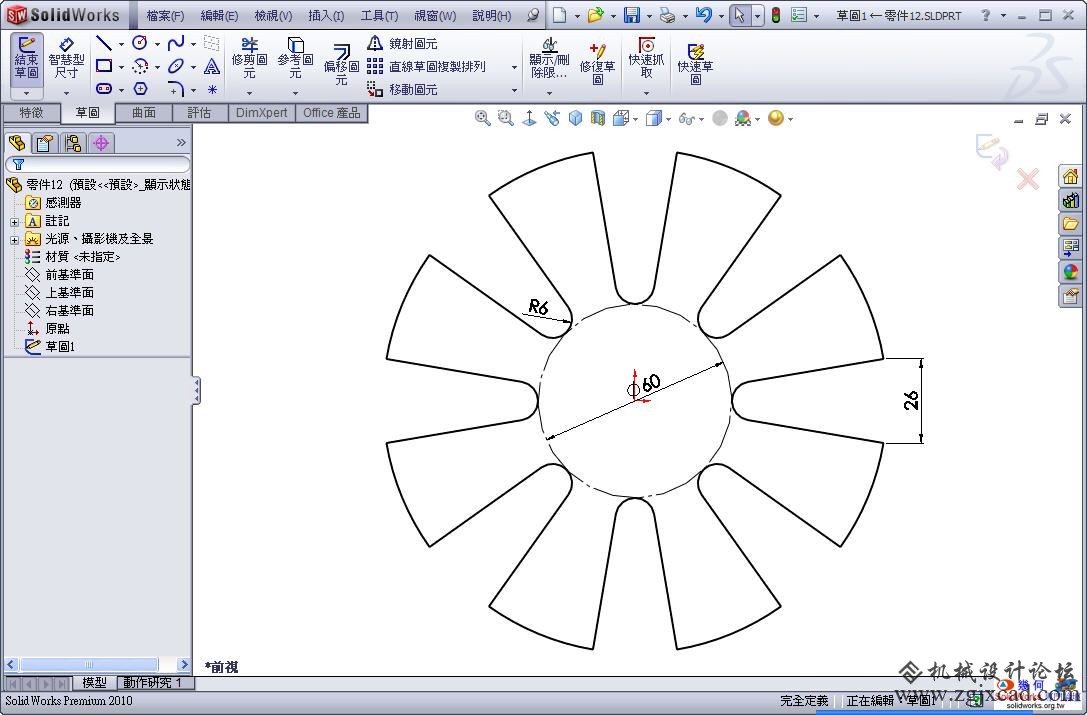This screenshot has width=1087, height=715.
Task: Select the Spline sketch tool
Action: [x=175, y=44]
